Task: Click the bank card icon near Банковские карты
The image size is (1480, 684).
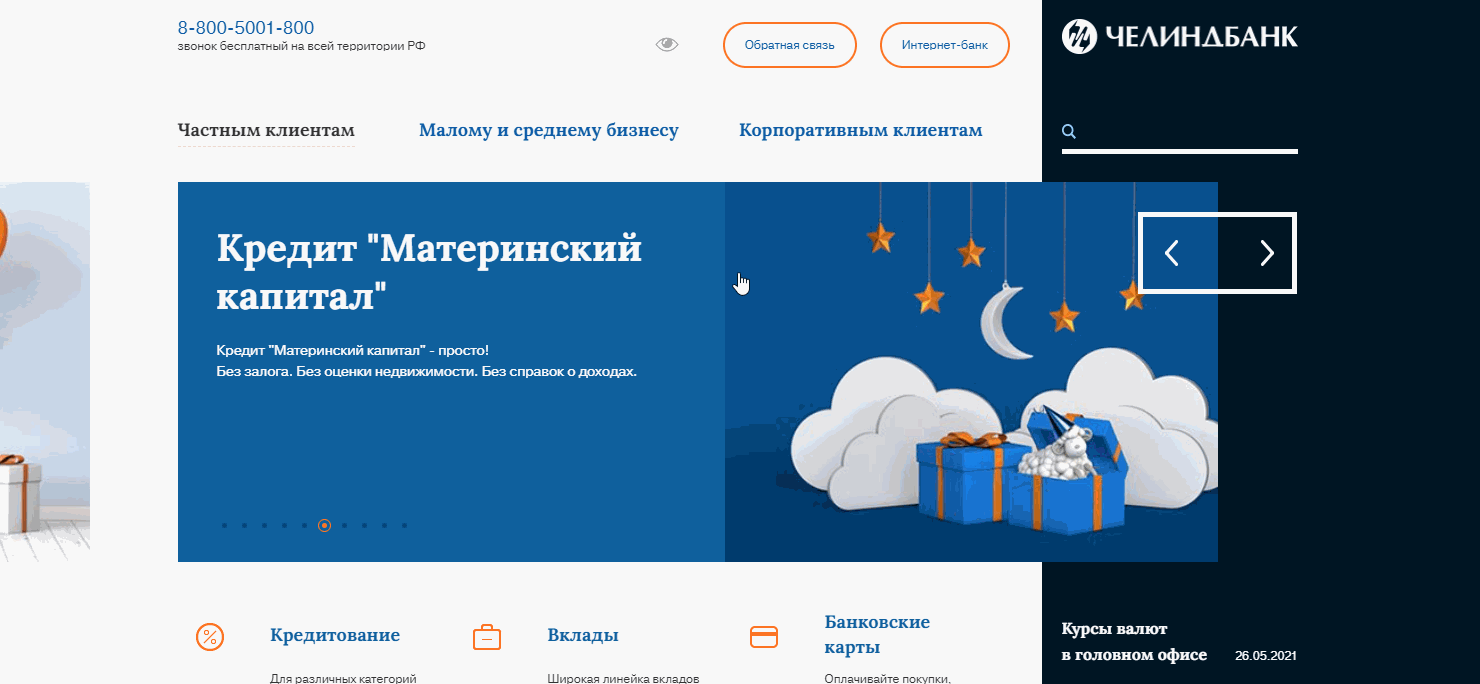Action: click(763, 636)
